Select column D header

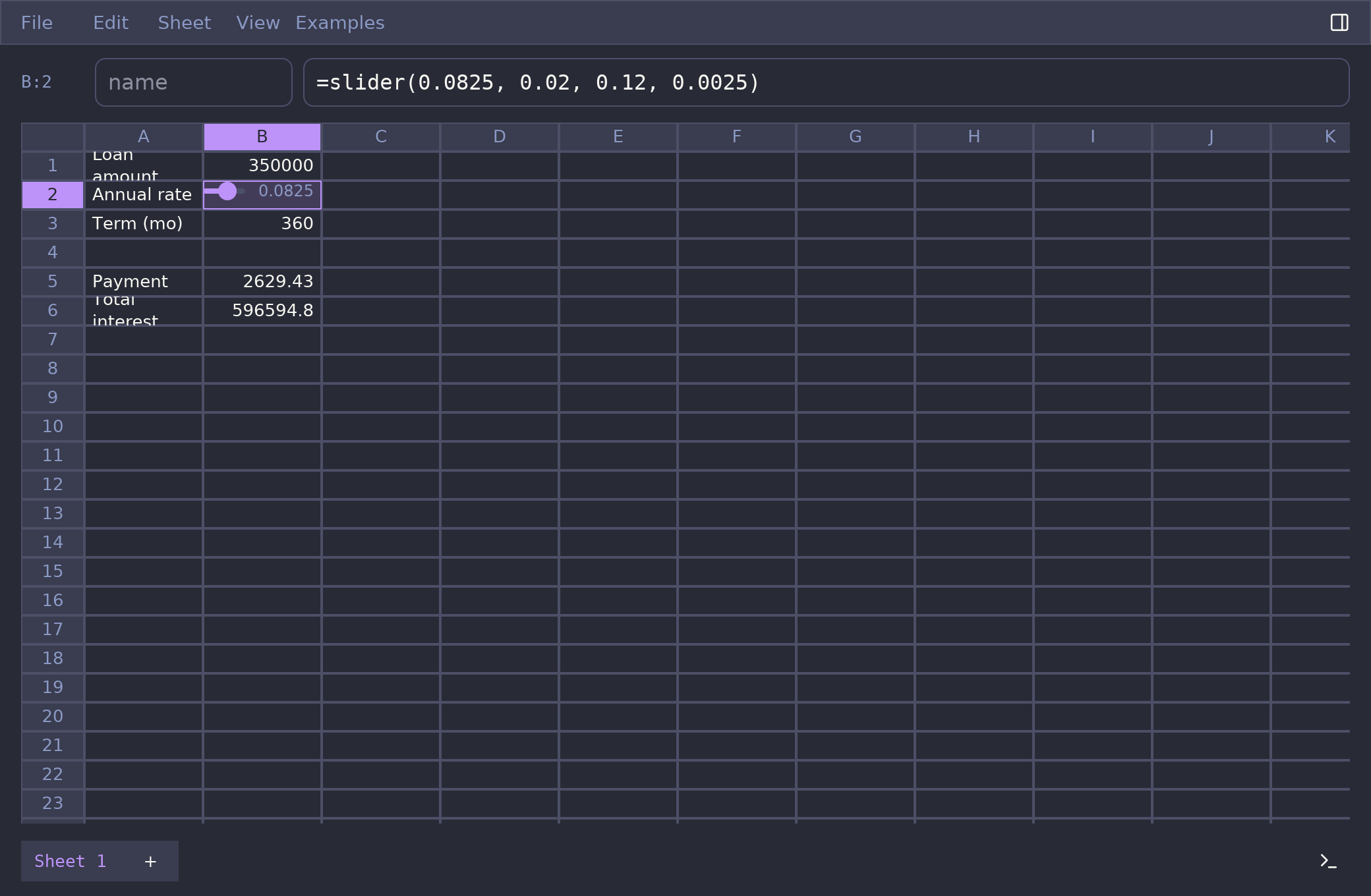pyautogui.click(x=500, y=137)
